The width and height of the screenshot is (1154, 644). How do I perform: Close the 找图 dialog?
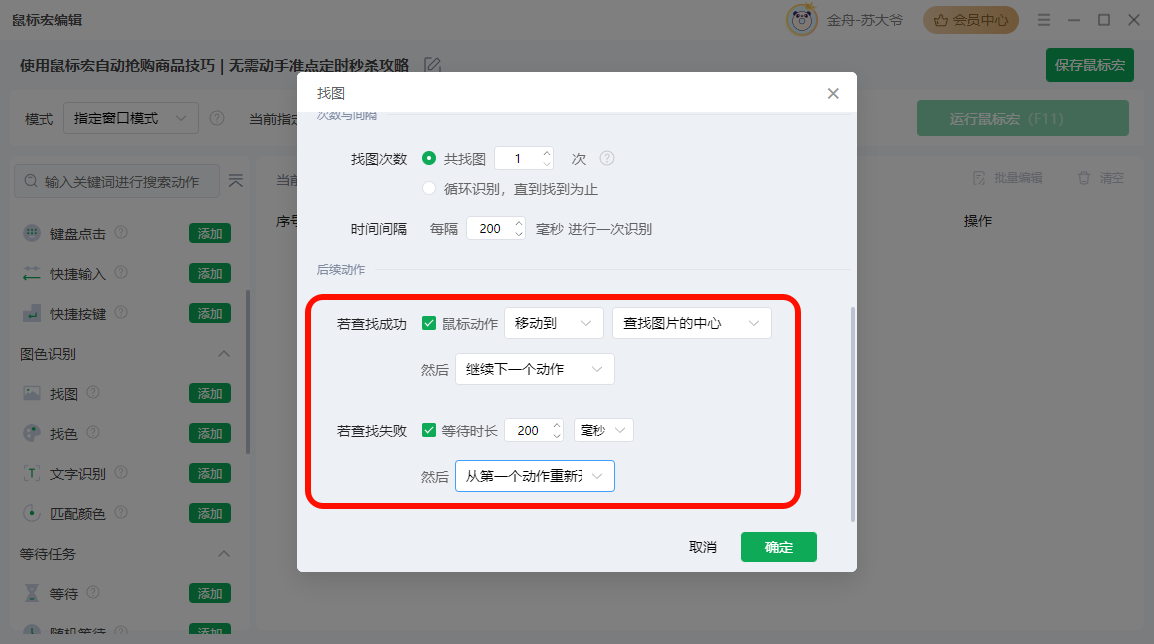832,93
